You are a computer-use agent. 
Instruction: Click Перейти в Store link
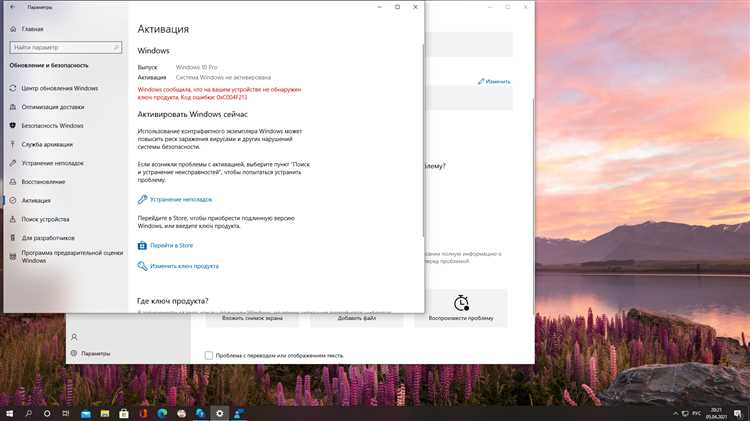pos(171,245)
